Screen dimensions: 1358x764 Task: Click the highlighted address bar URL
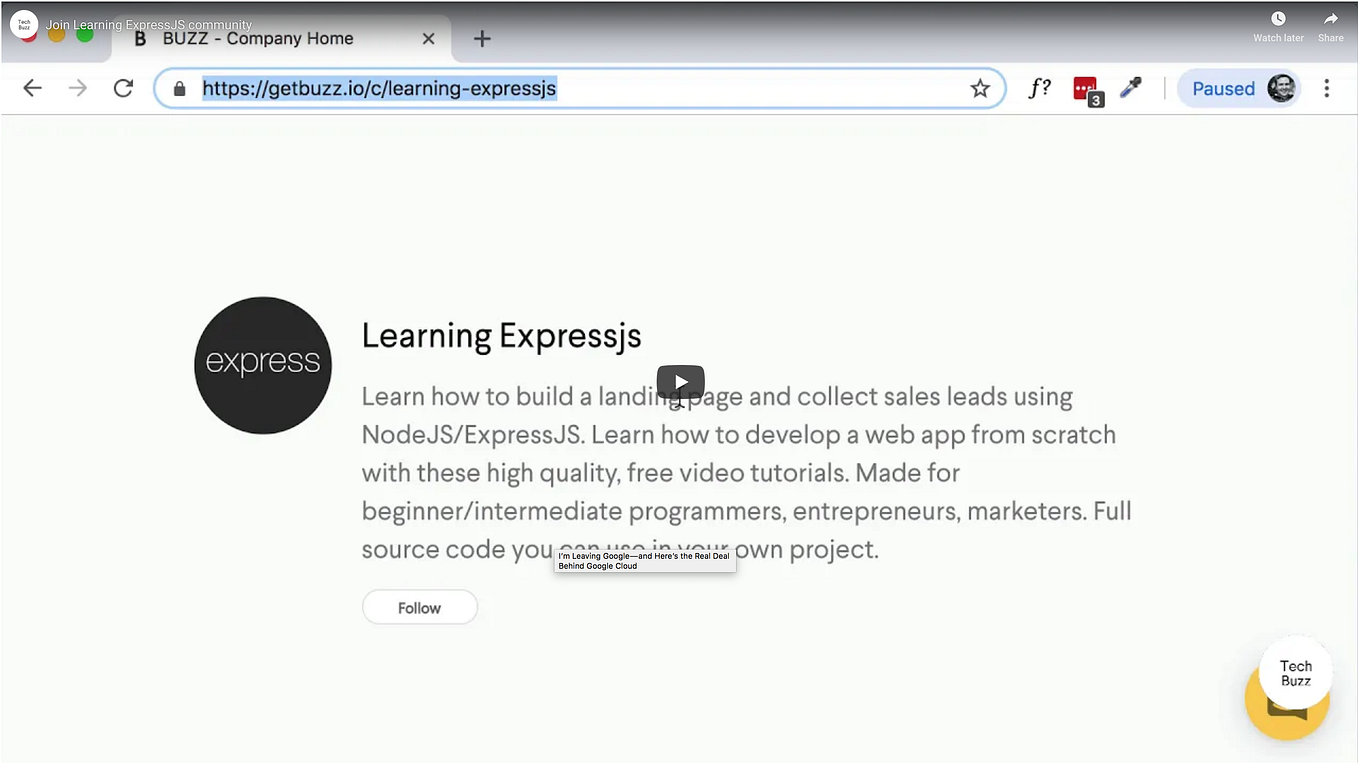click(x=380, y=88)
